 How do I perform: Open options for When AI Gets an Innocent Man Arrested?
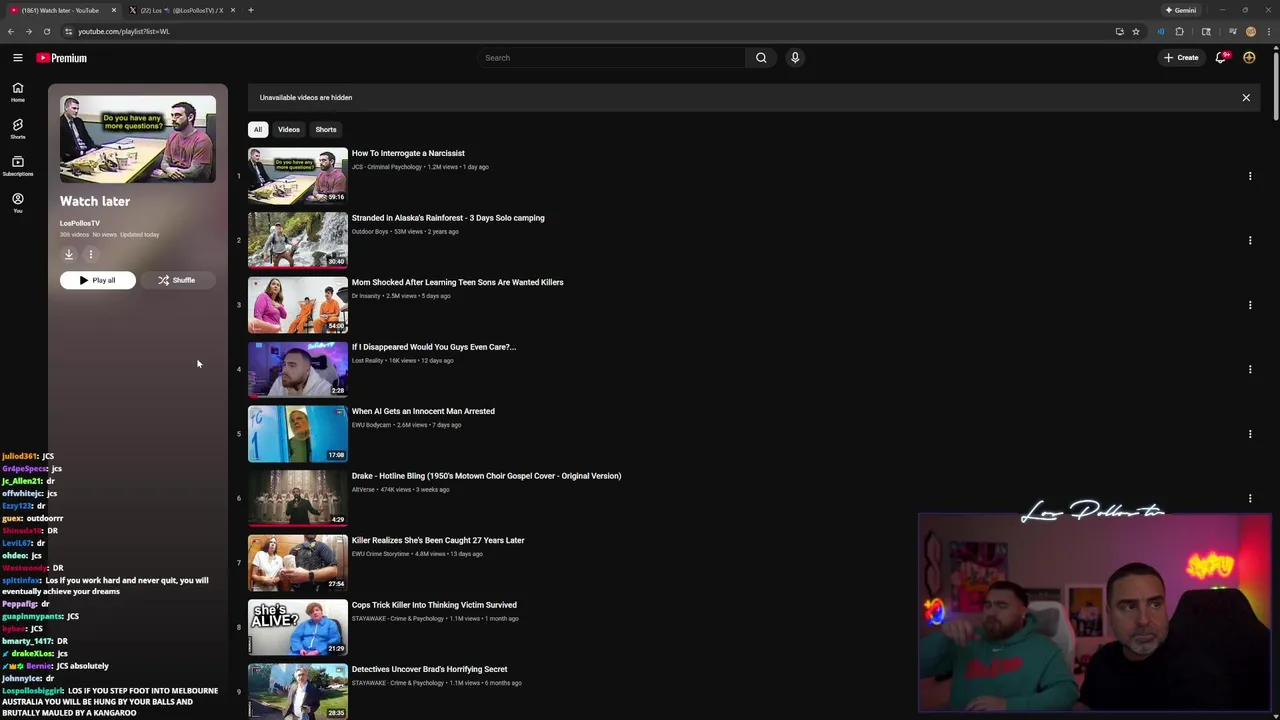pyautogui.click(x=1249, y=434)
